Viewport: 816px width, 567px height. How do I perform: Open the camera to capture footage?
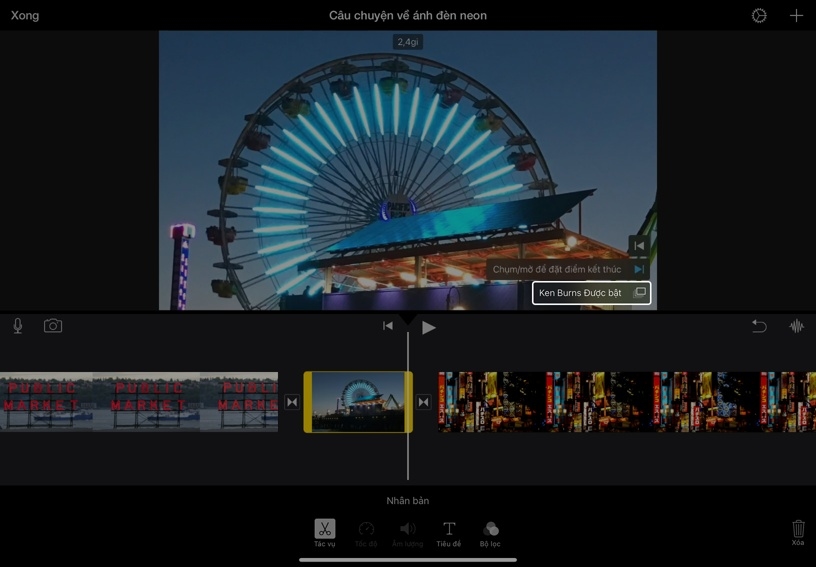coord(53,326)
